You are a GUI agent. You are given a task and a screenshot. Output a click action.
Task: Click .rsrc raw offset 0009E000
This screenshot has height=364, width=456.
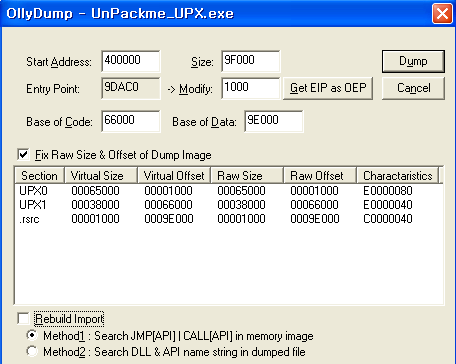315,219
